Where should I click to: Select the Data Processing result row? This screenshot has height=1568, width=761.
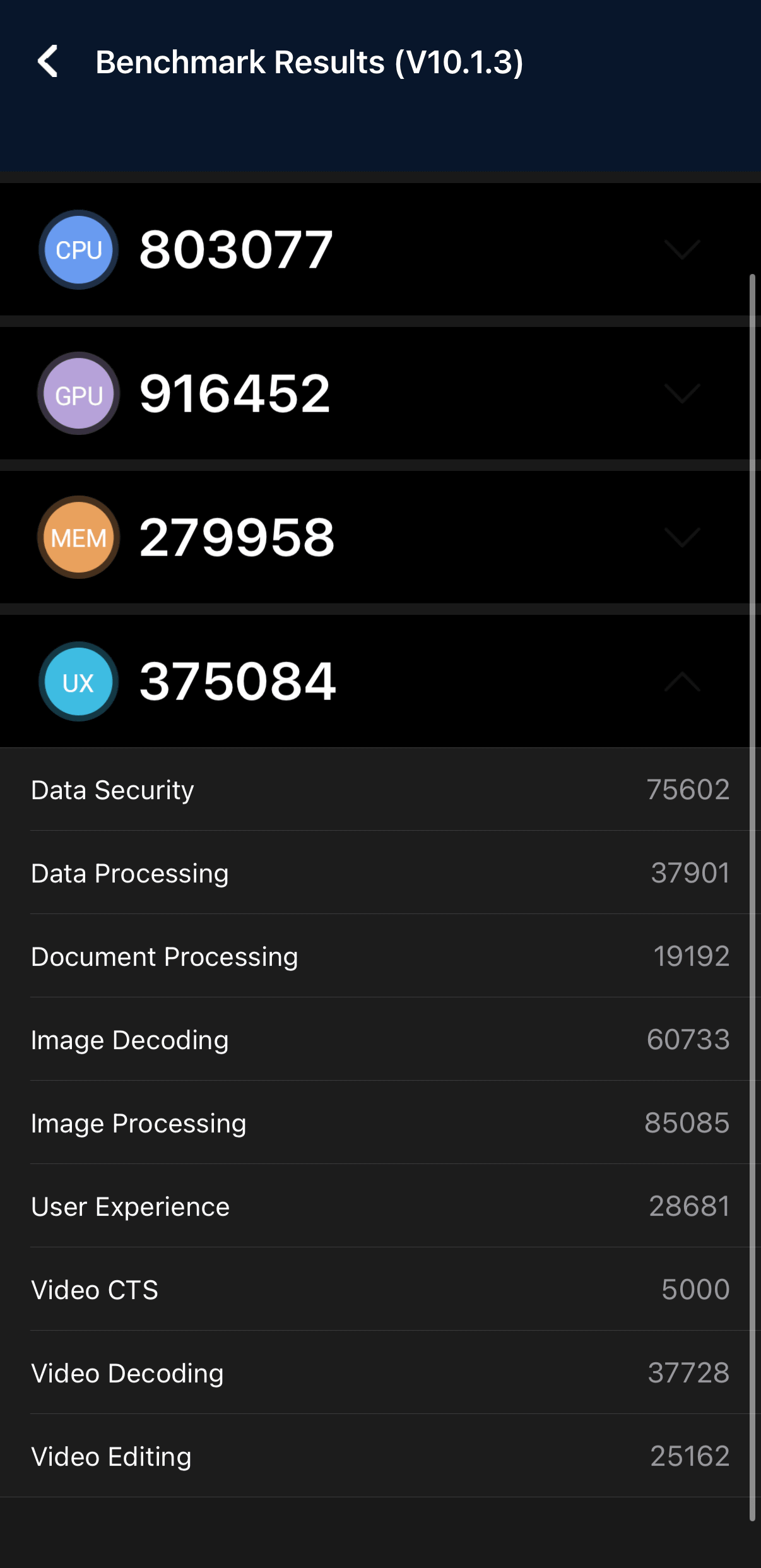pyautogui.click(x=380, y=873)
